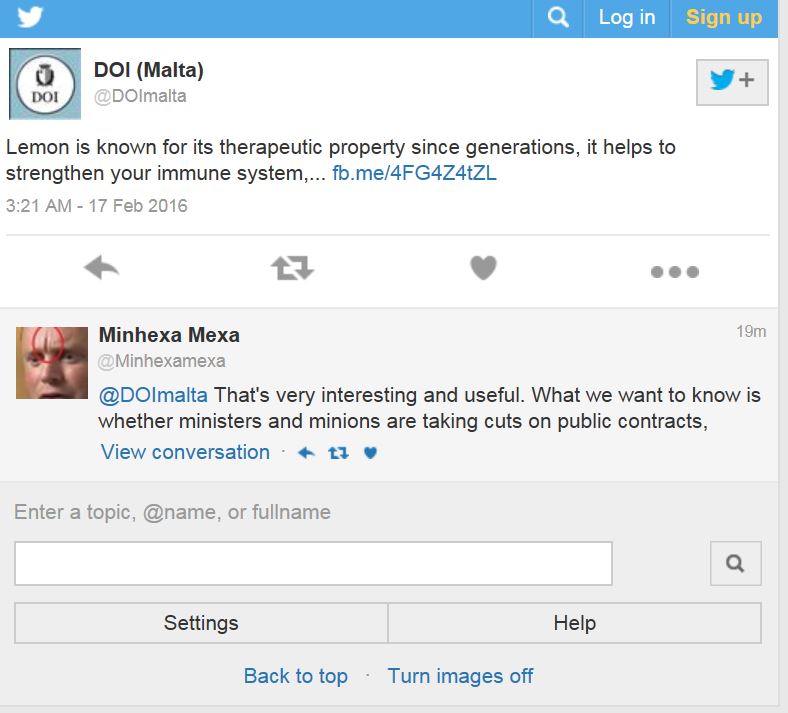The width and height of the screenshot is (788, 713).
Task: Retweet Minhexa Mexa's reply
Action: (338, 453)
